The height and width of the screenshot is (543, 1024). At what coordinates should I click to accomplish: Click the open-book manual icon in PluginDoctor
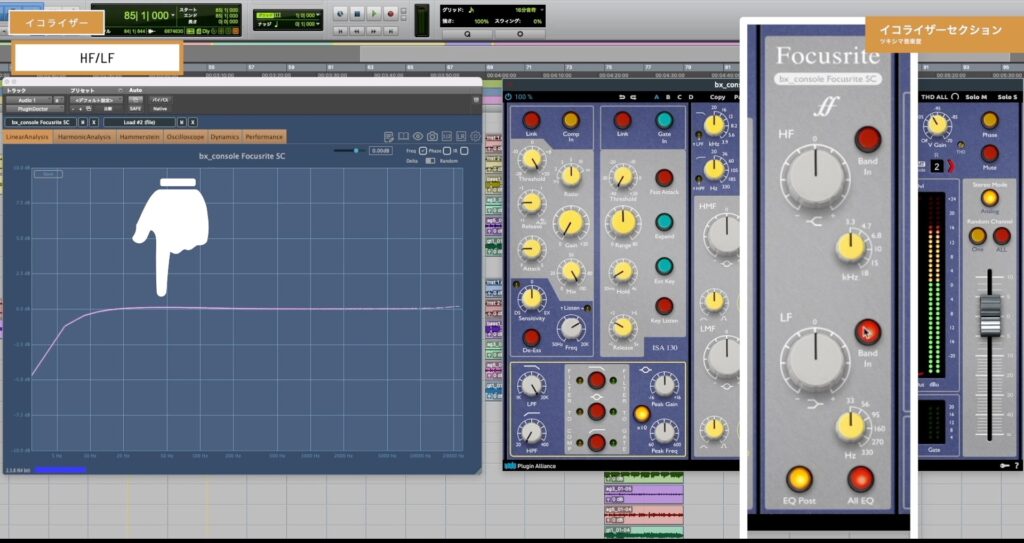(404, 137)
